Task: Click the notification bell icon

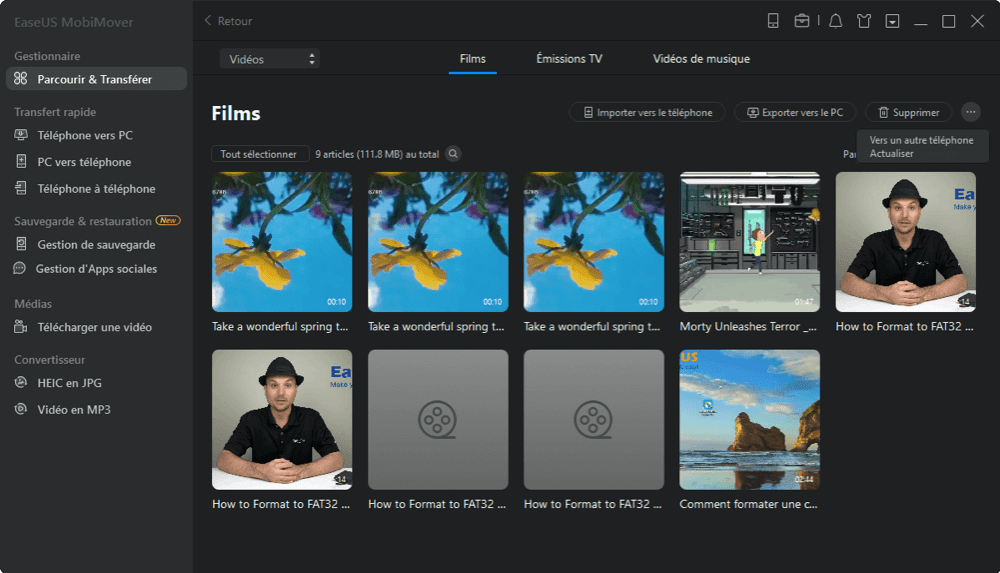Action: [x=835, y=21]
